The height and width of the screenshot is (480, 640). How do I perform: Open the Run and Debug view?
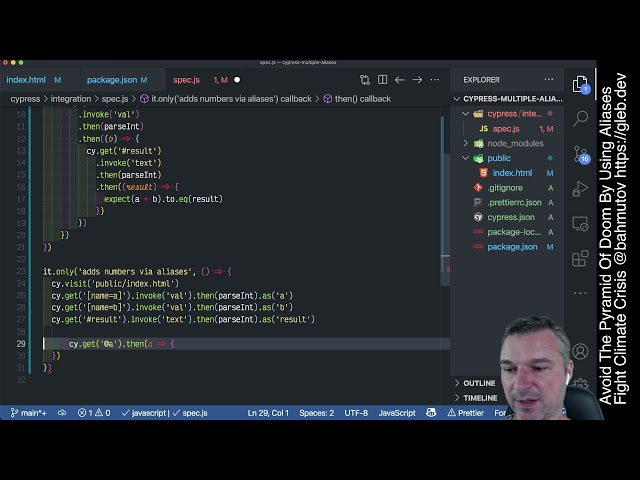(x=580, y=189)
